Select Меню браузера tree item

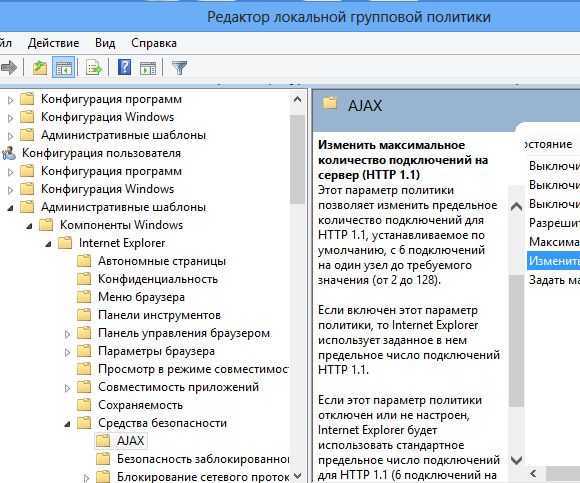tap(141, 297)
